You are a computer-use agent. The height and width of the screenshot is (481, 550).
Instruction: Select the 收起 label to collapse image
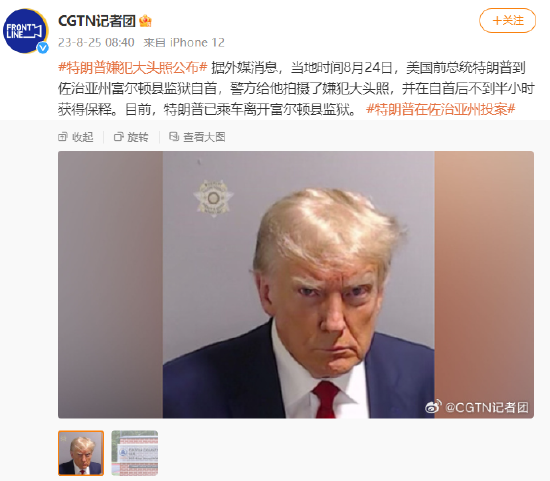point(83,137)
